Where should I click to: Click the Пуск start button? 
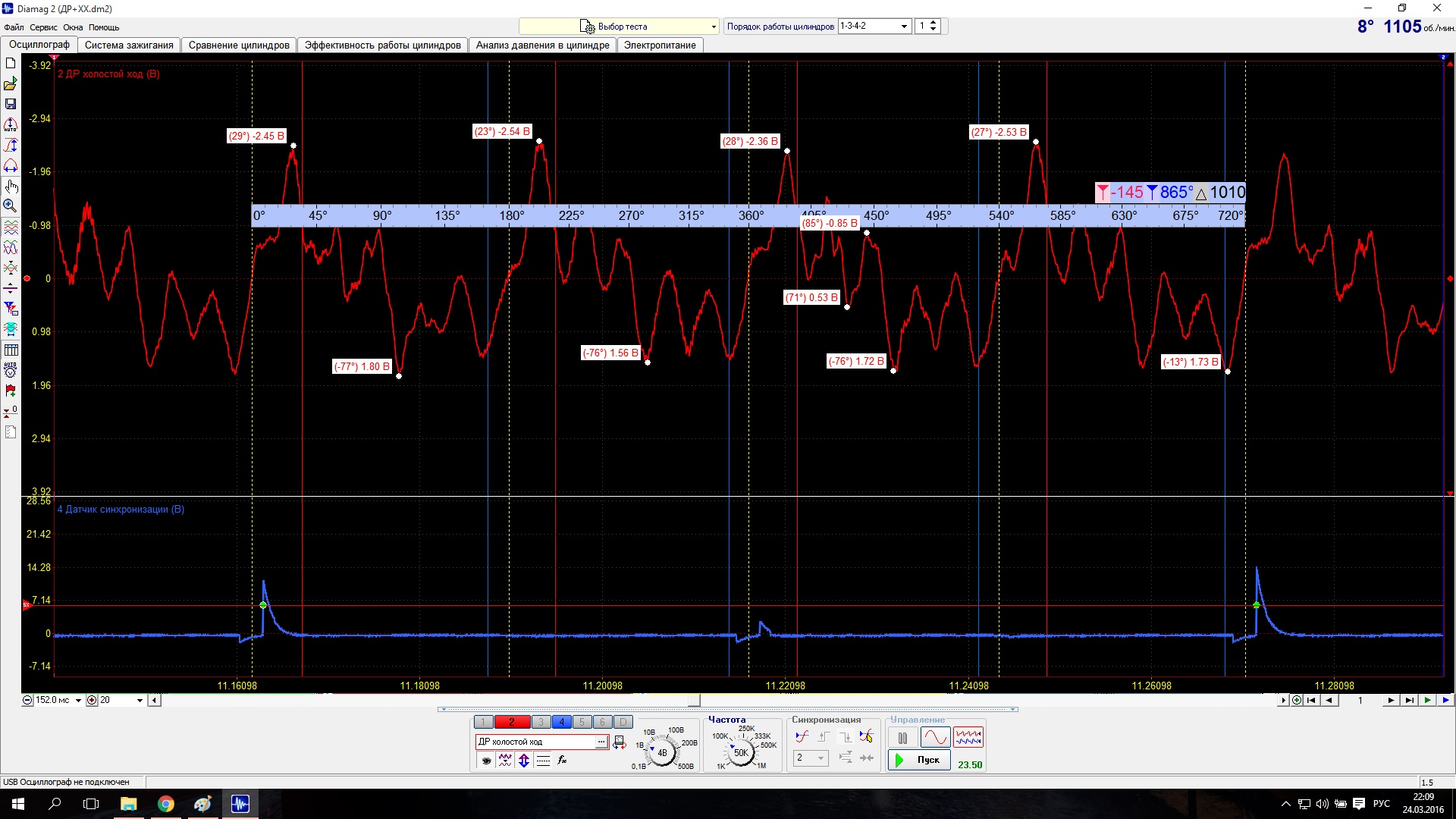pos(919,760)
